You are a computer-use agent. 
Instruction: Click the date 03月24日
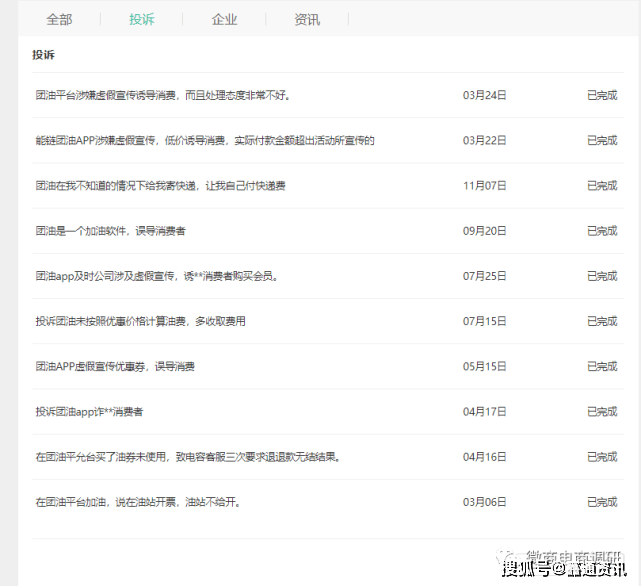pos(484,95)
